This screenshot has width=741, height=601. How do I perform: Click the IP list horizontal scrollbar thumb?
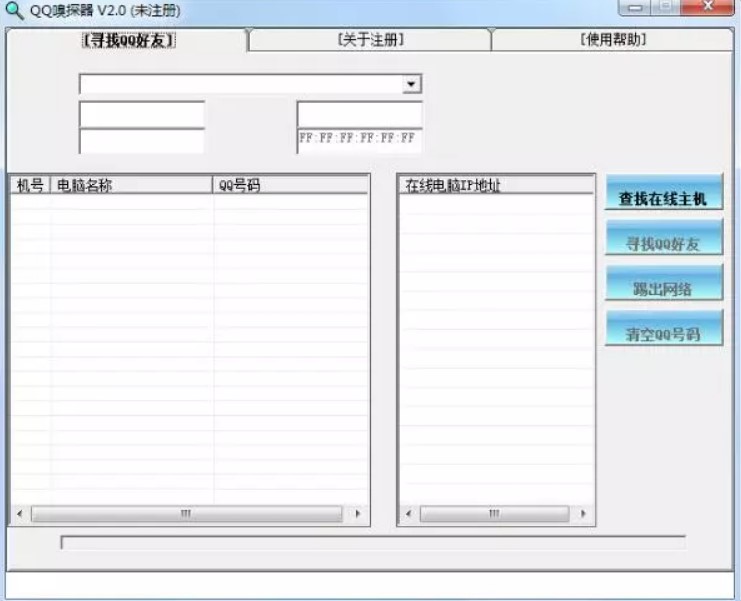(494, 514)
